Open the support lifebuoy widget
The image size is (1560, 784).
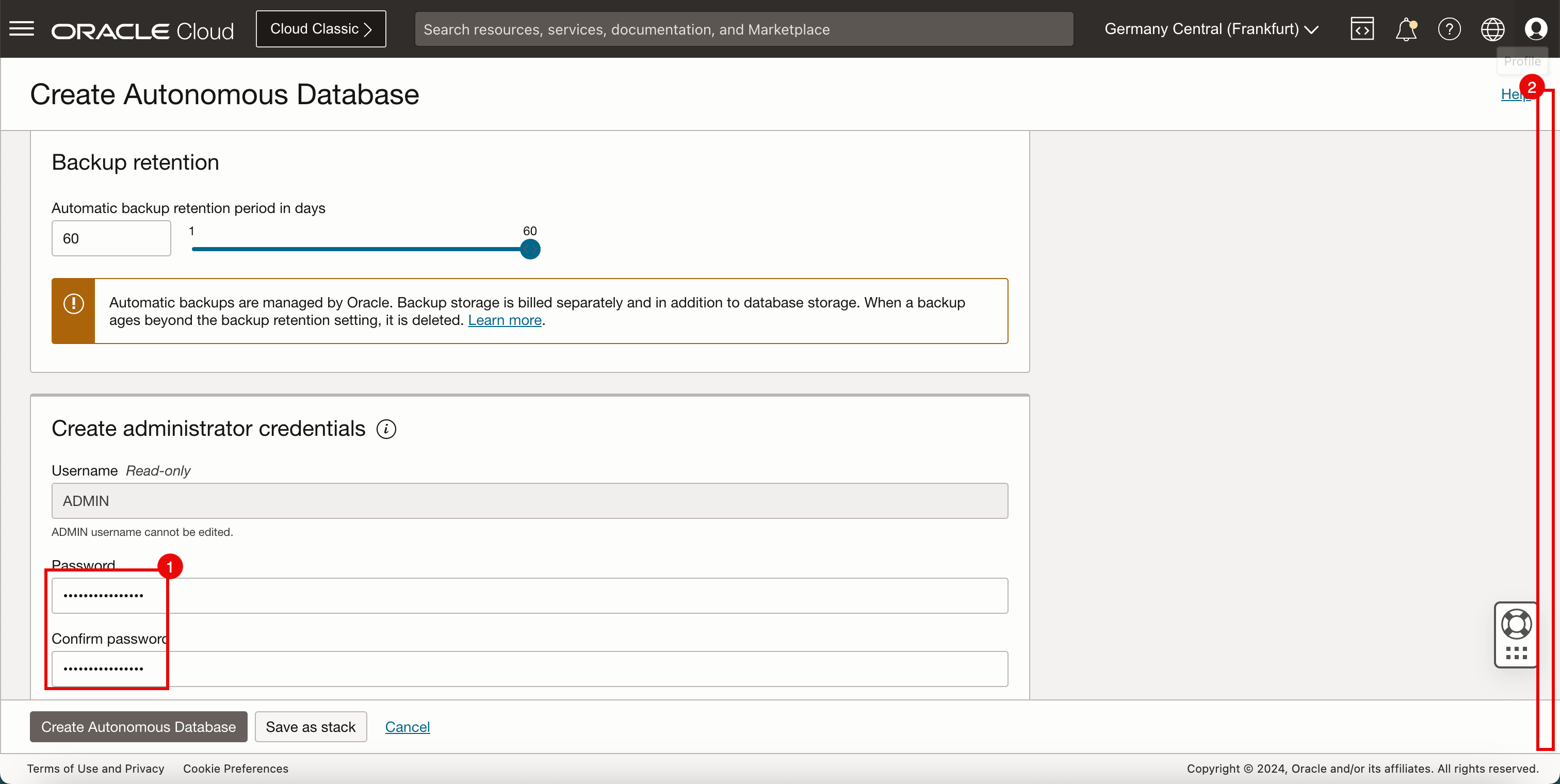(1516, 624)
